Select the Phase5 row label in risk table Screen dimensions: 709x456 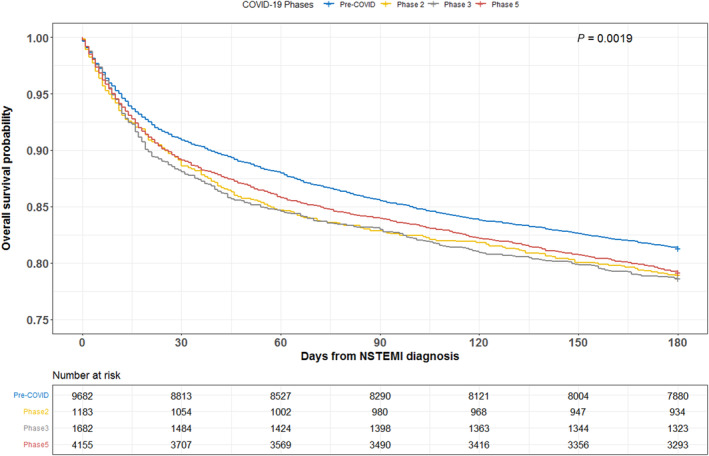pos(36,447)
